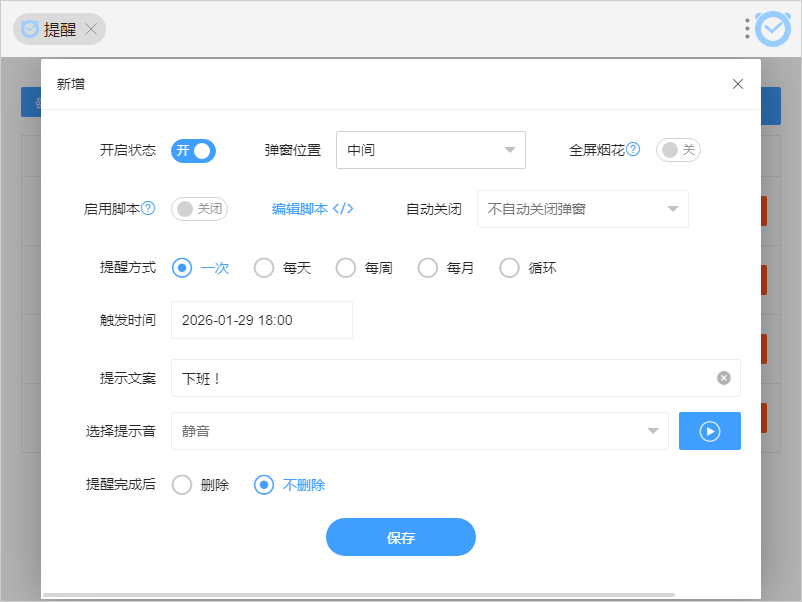Enable the 全屏烟花 switch
Image resolution: width=802 pixels, height=602 pixels.
point(678,150)
